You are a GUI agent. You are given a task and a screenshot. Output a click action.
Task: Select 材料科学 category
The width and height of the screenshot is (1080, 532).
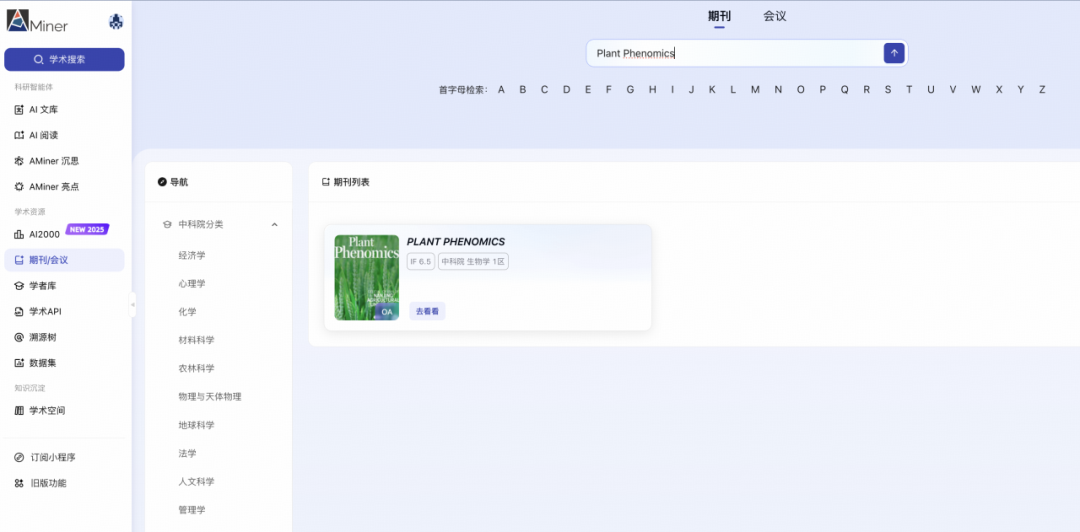(196, 340)
